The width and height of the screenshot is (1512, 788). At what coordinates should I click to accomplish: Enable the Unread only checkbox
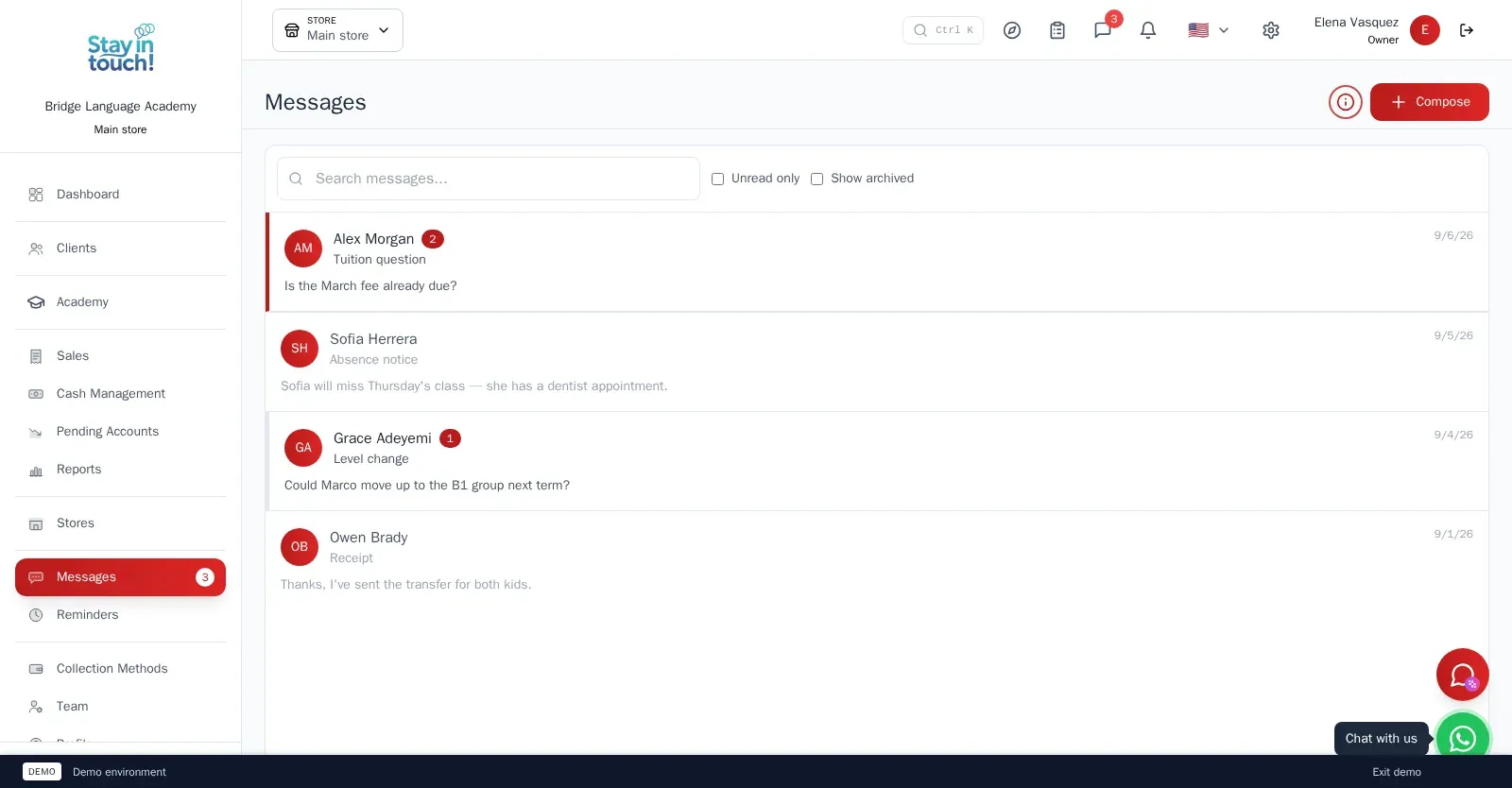(x=717, y=179)
